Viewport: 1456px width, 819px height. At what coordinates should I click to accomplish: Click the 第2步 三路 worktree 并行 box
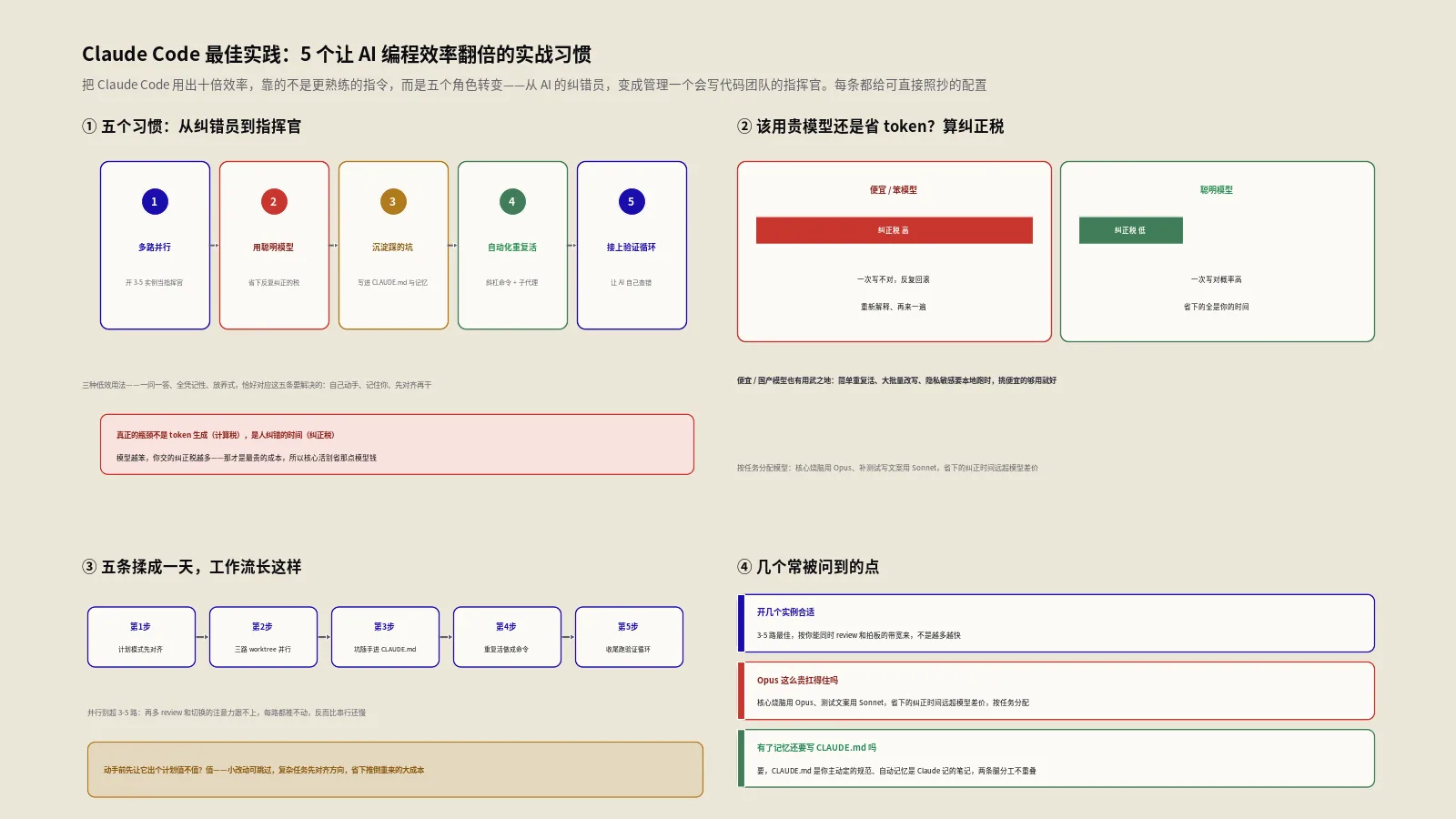click(x=263, y=637)
